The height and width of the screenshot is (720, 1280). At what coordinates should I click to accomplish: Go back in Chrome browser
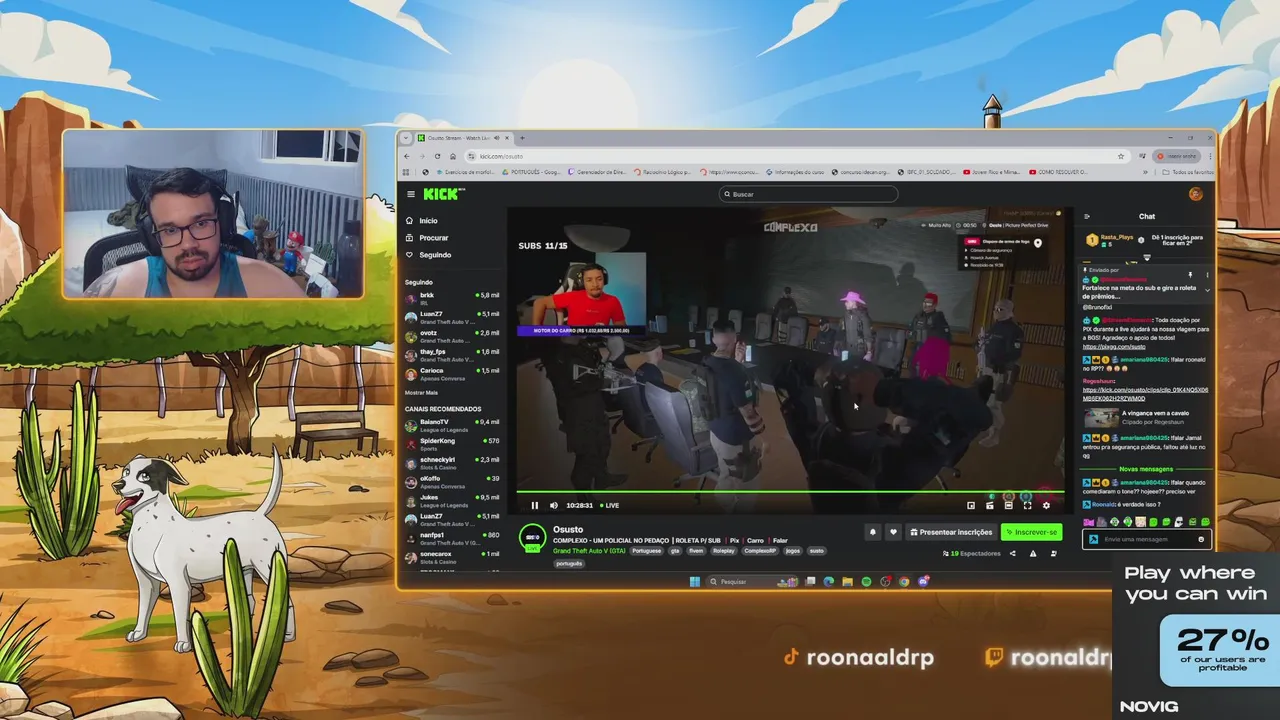click(x=407, y=156)
